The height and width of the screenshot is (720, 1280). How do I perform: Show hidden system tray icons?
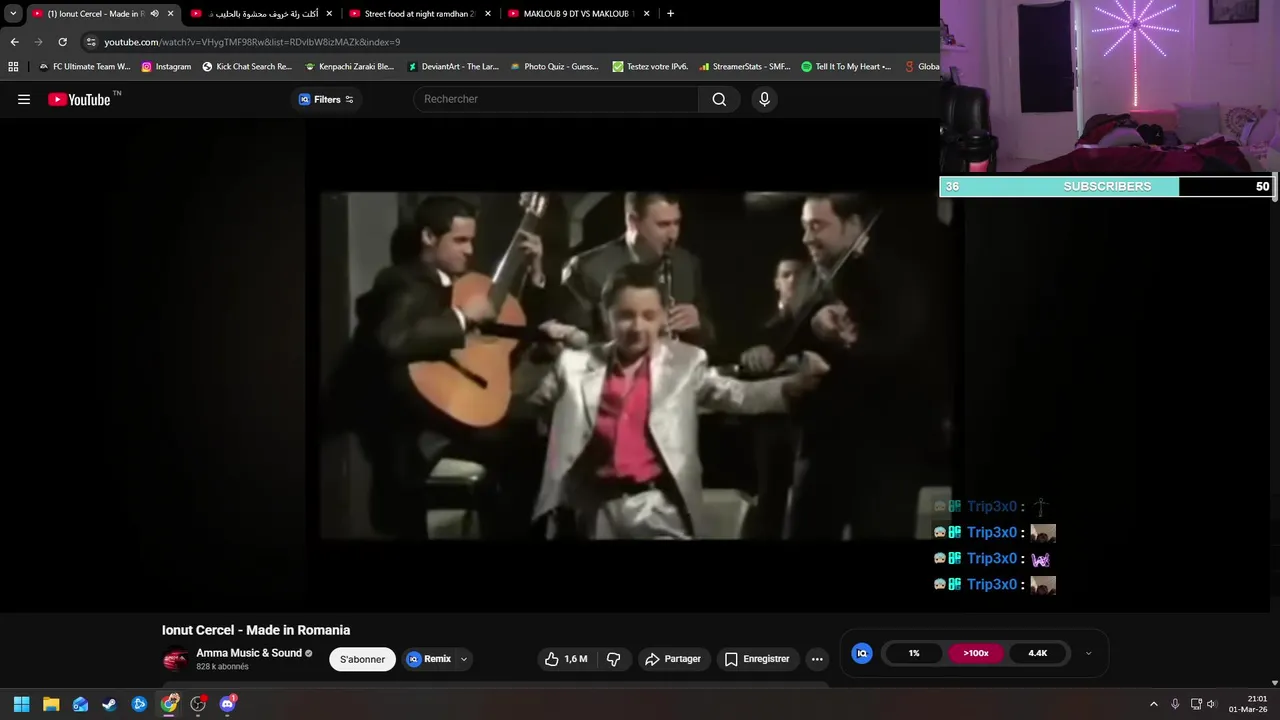(x=1153, y=704)
